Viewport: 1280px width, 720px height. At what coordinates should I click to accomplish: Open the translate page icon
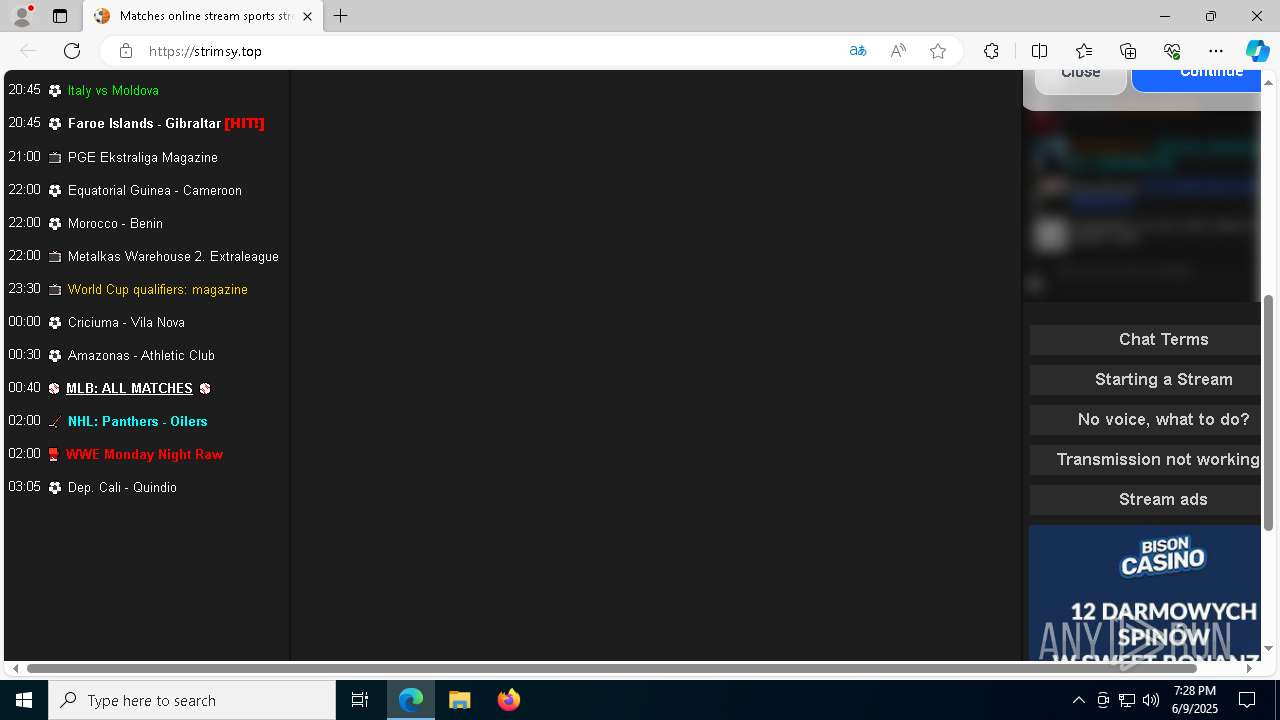click(x=858, y=51)
